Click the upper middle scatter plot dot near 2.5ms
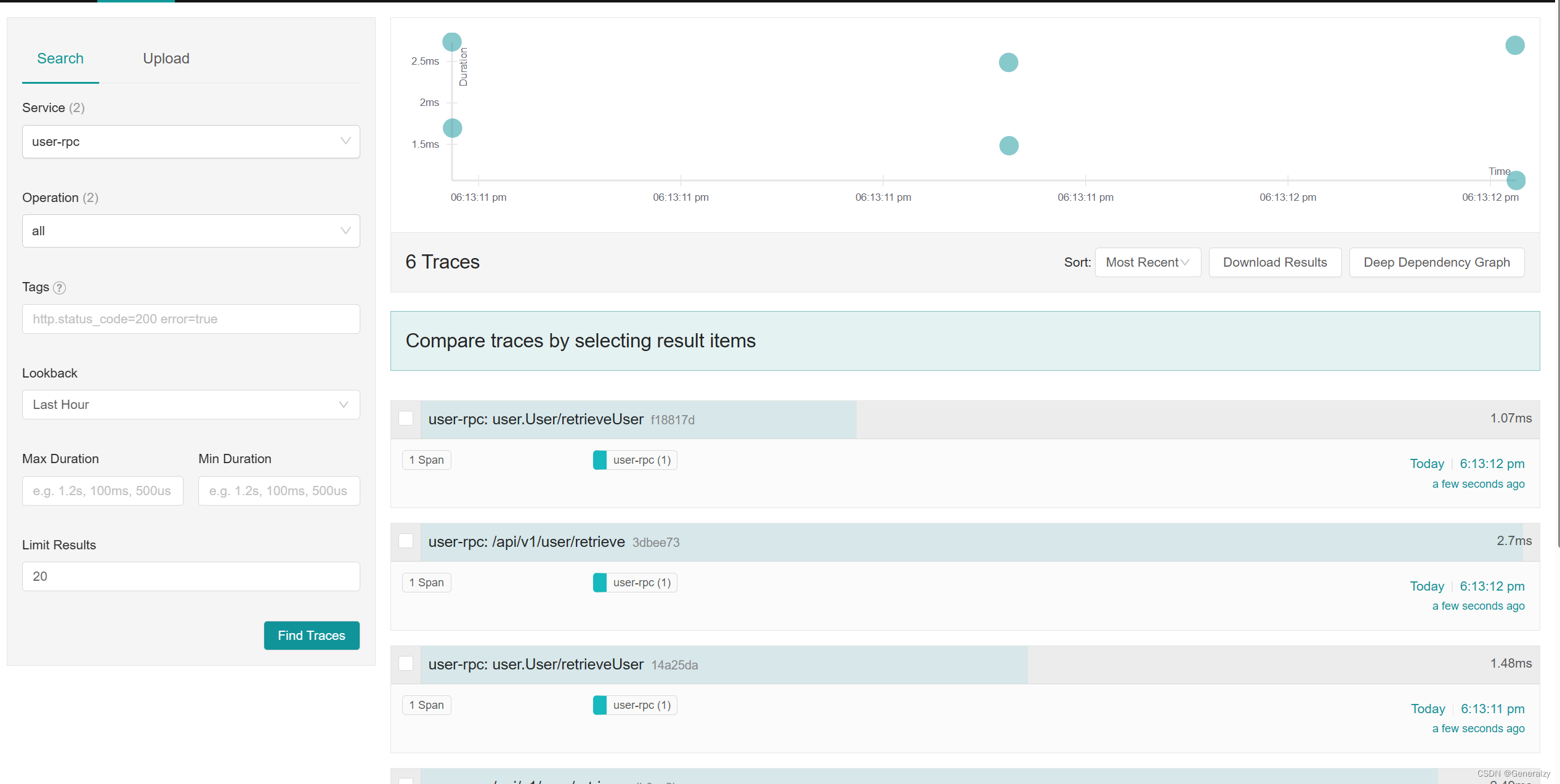This screenshot has width=1560, height=784. pos(1008,62)
